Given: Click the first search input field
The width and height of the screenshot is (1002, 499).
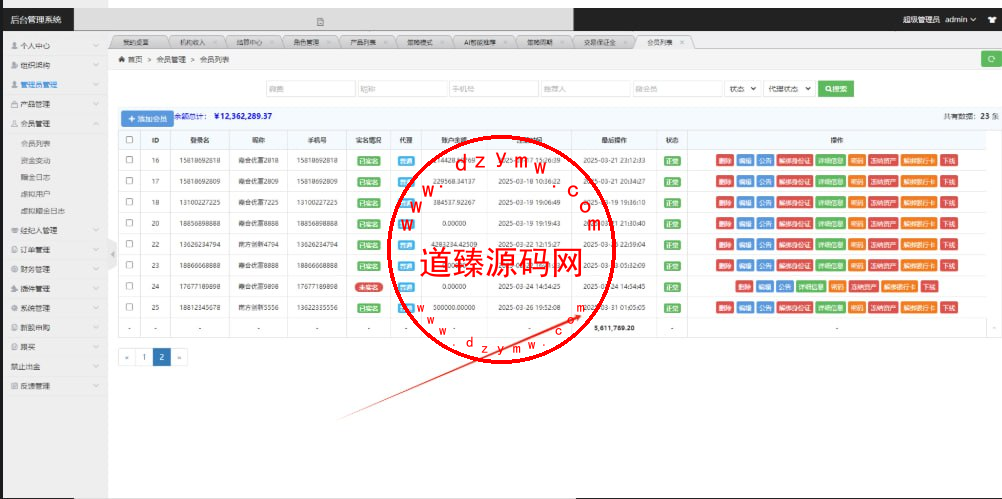Looking at the screenshot, I should tap(310, 89).
